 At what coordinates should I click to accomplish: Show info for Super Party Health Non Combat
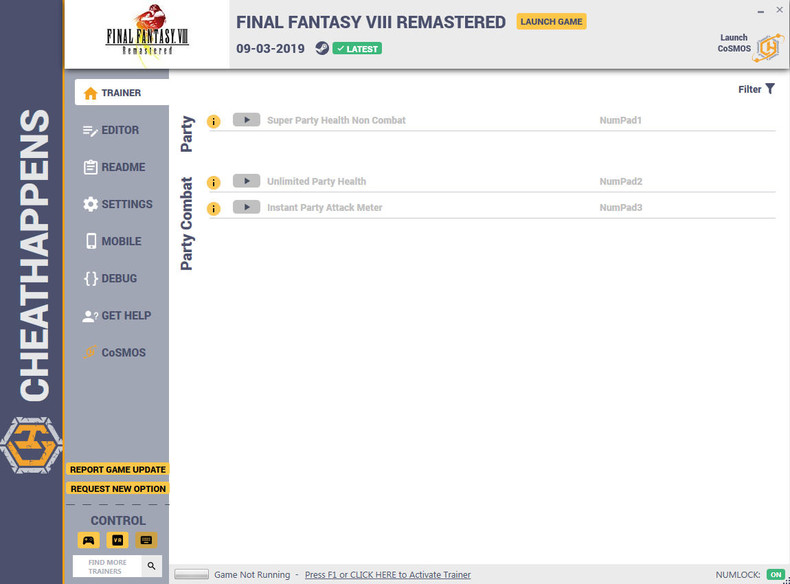point(214,121)
